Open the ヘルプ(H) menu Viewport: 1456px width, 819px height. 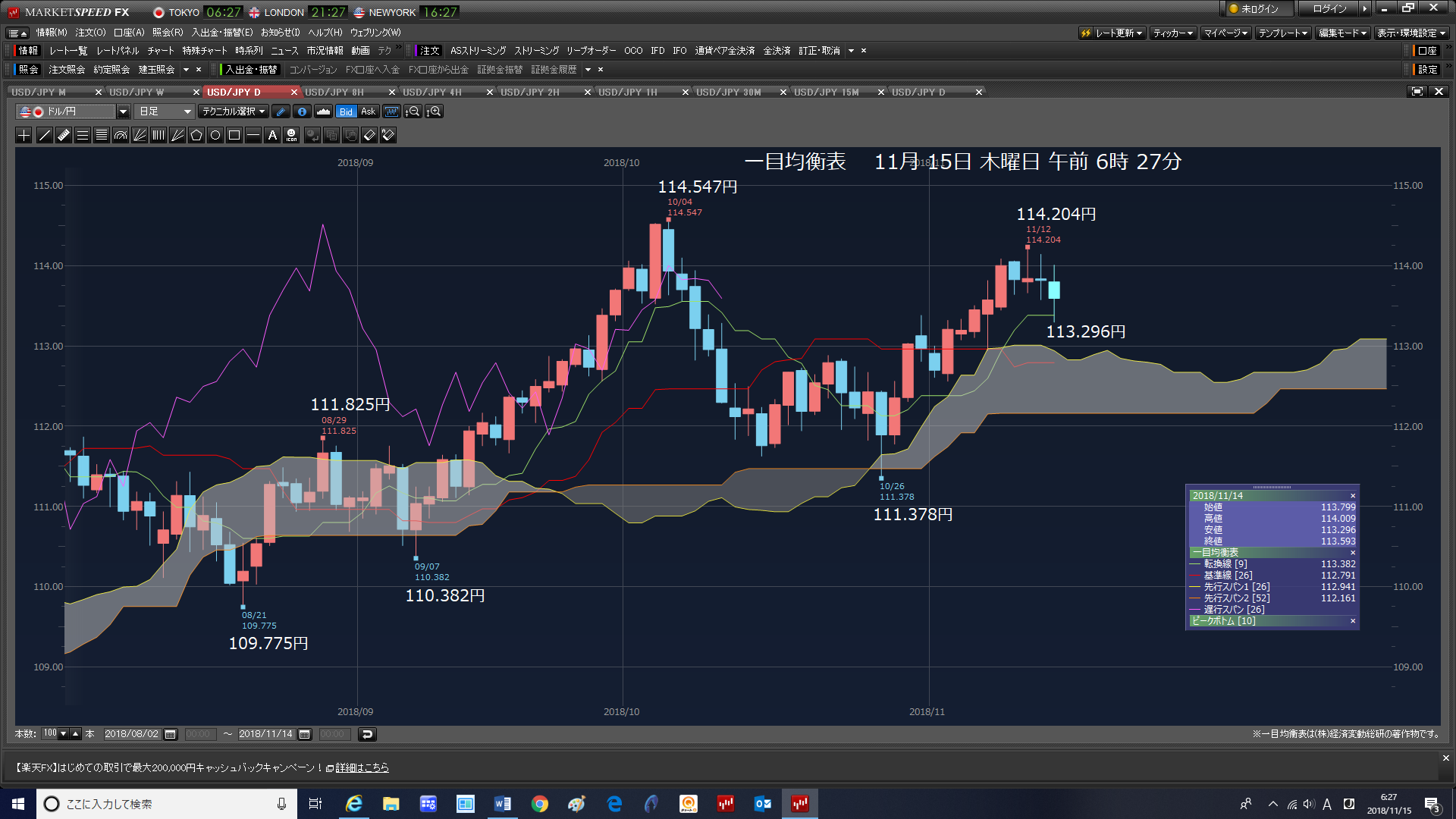(x=325, y=33)
